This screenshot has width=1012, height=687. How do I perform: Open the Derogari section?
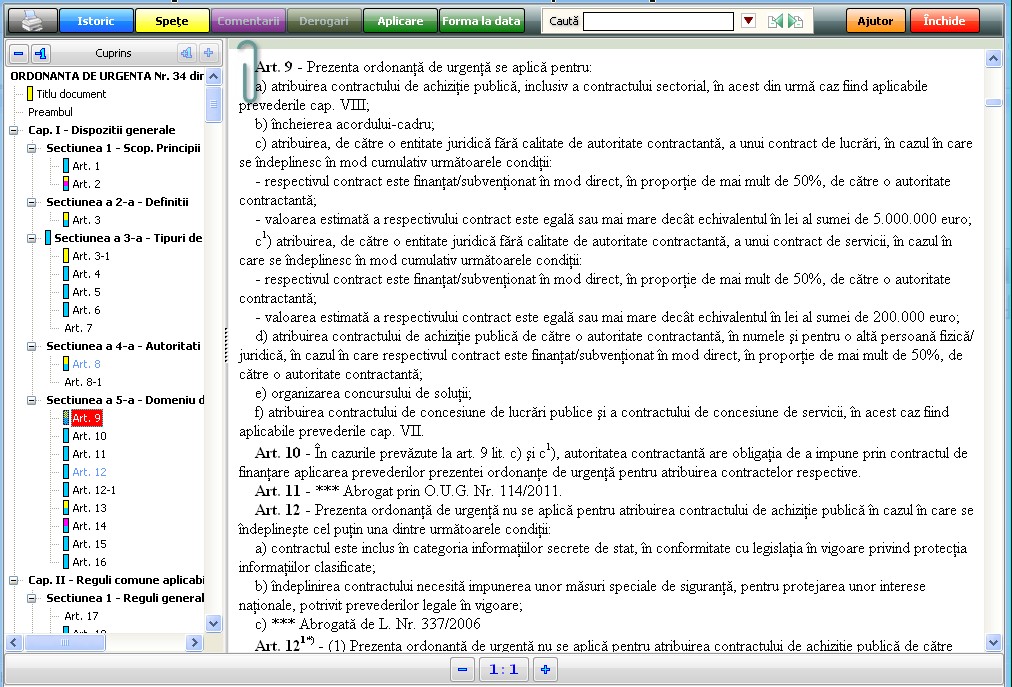324,21
